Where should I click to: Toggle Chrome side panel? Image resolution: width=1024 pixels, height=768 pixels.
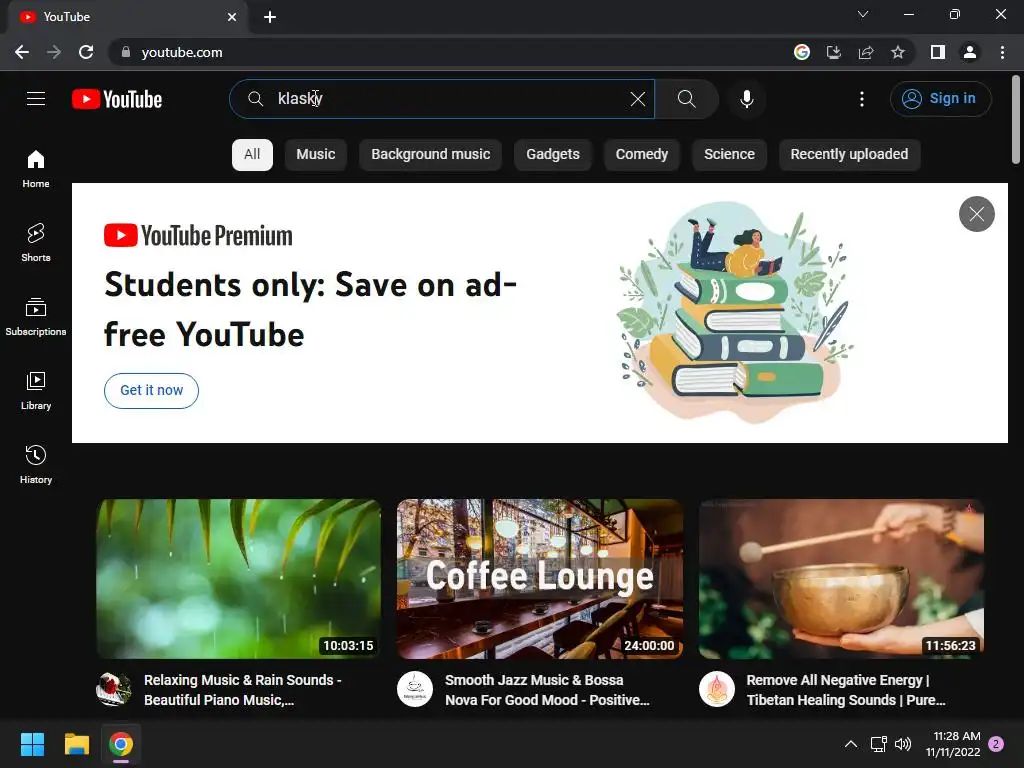click(938, 52)
